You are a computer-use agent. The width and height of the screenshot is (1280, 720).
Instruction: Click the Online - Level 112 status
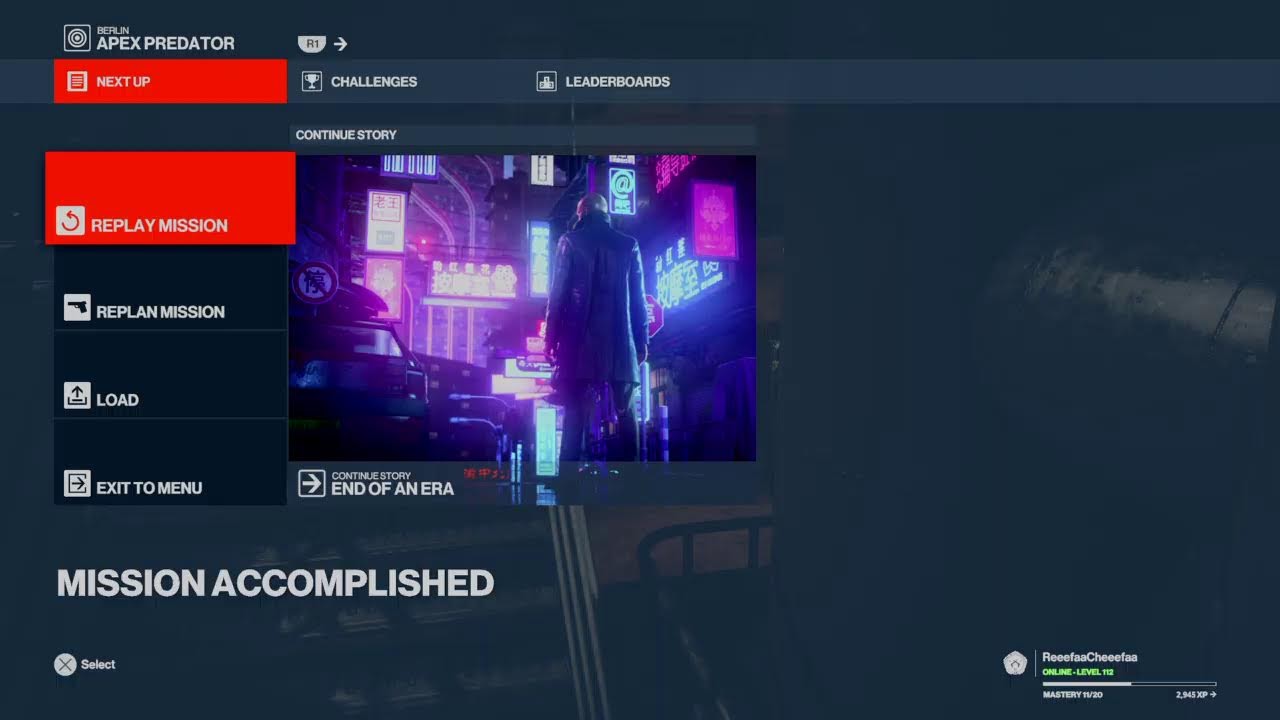(x=1078, y=672)
